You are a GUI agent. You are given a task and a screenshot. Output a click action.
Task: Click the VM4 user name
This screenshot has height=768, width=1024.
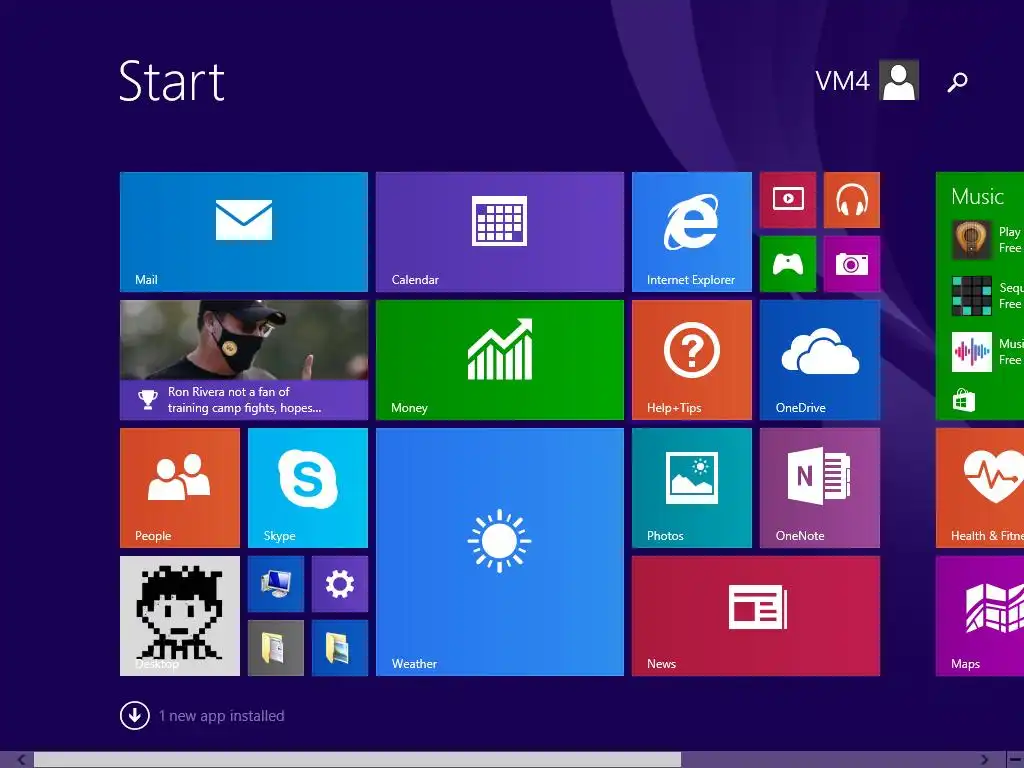coord(842,81)
